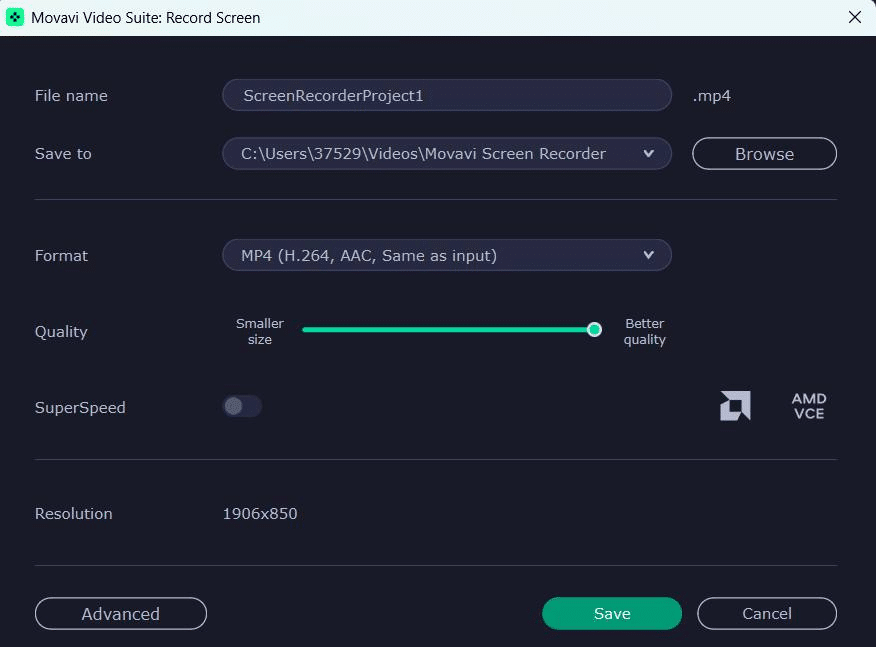Click the Better quality label
Viewport: 876px width, 647px height.
pyautogui.click(x=645, y=331)
